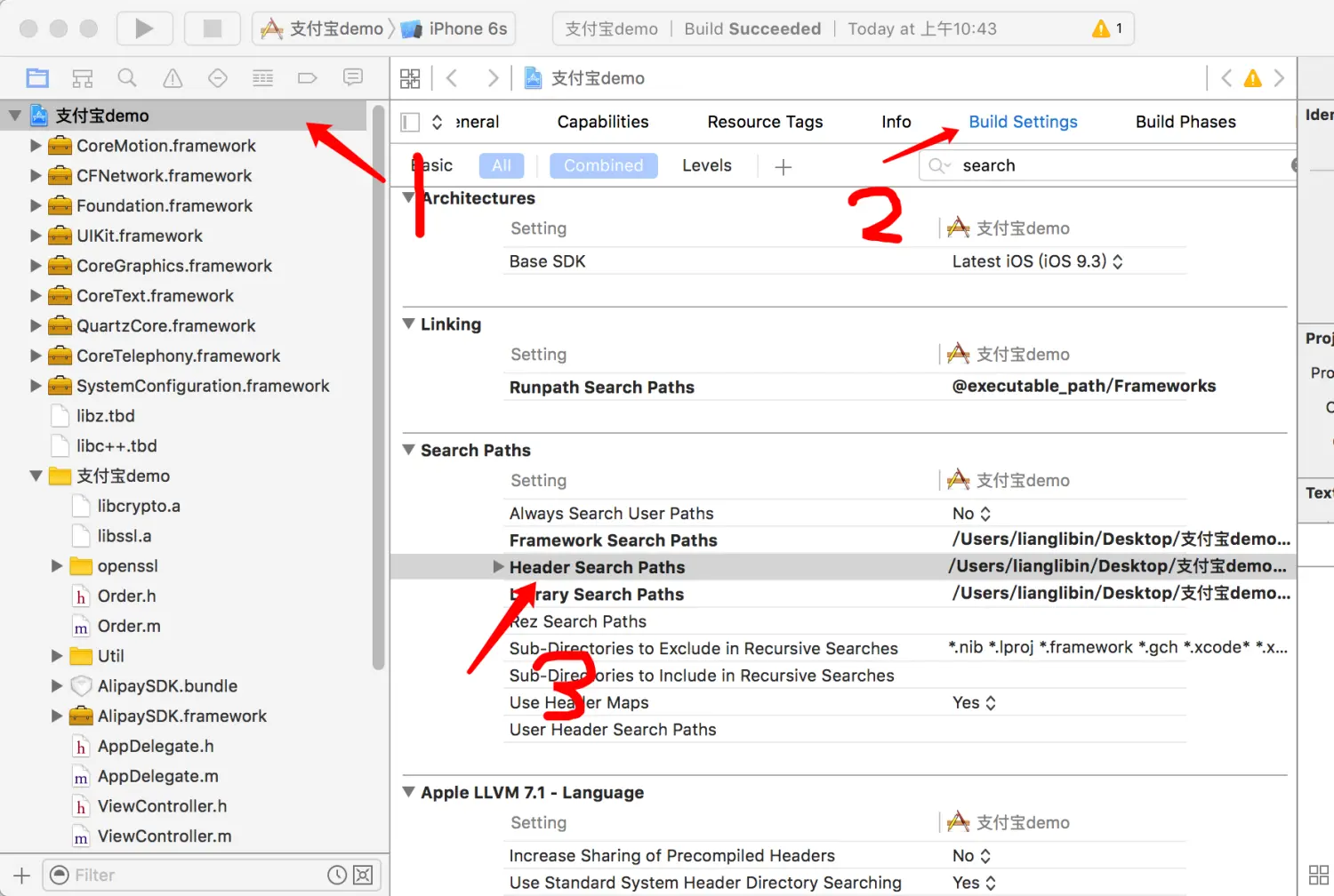Open the Build Settings tab
Screen dimensions: 1334x896
(x=1023, y=122)
